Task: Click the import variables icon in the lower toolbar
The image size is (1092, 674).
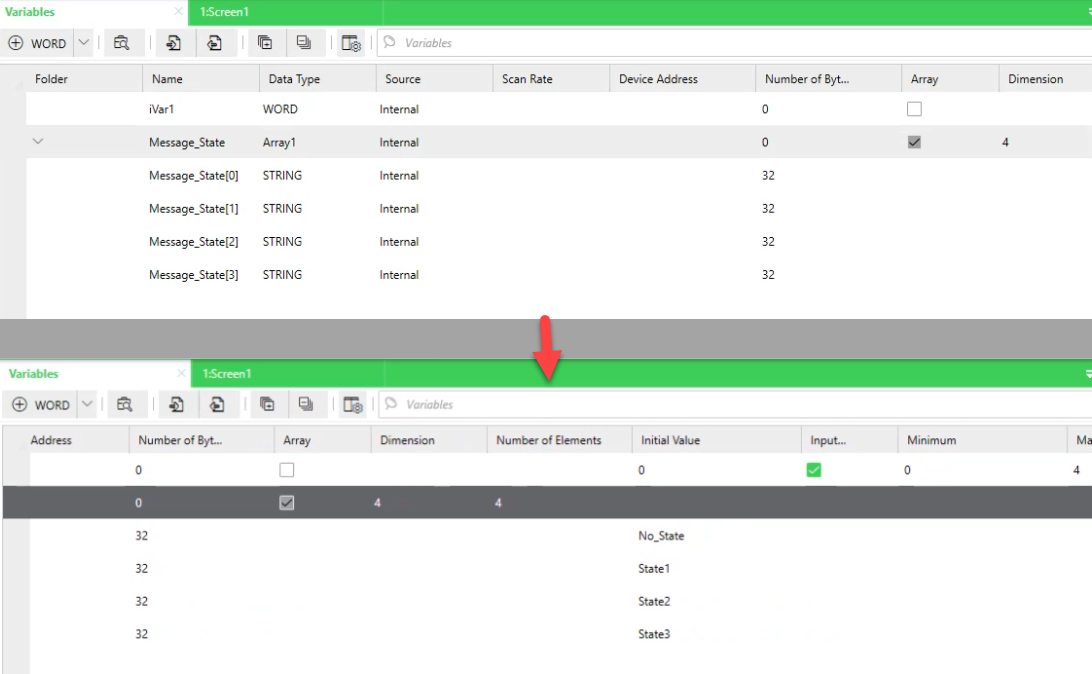Action: (176, 405)
